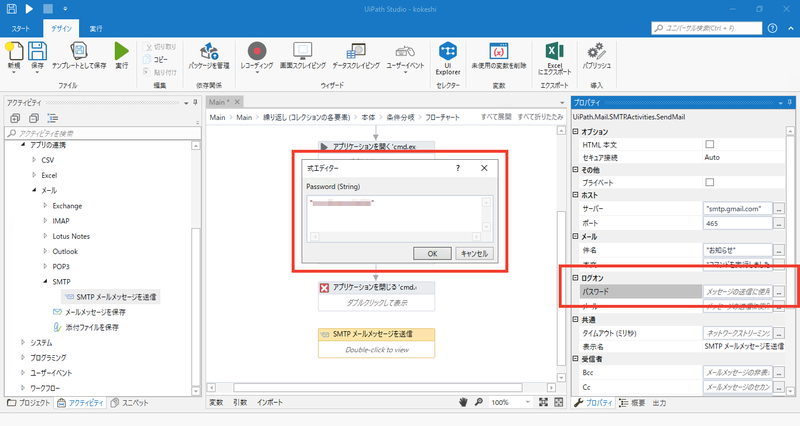800x426 pixels.
Task: Click the Publish (パブリッシュ) icon
Action: point(596,52)
